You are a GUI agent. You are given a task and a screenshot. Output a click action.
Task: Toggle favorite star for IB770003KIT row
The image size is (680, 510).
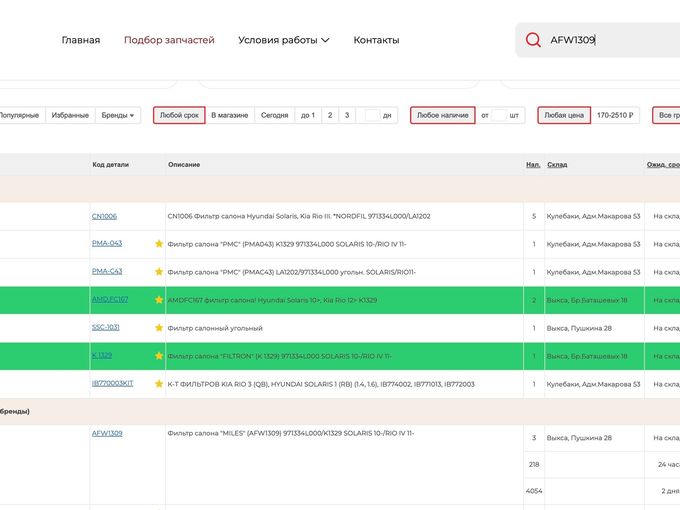159,384
